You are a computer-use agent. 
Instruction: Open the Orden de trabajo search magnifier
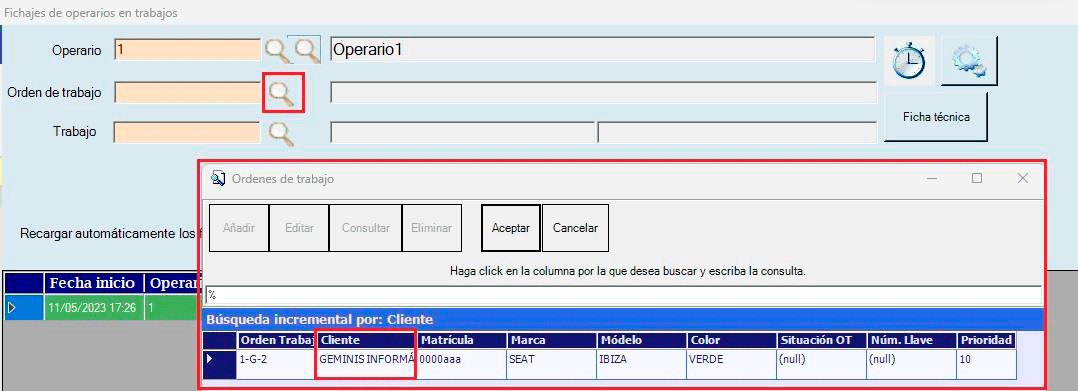pos(282,93)
